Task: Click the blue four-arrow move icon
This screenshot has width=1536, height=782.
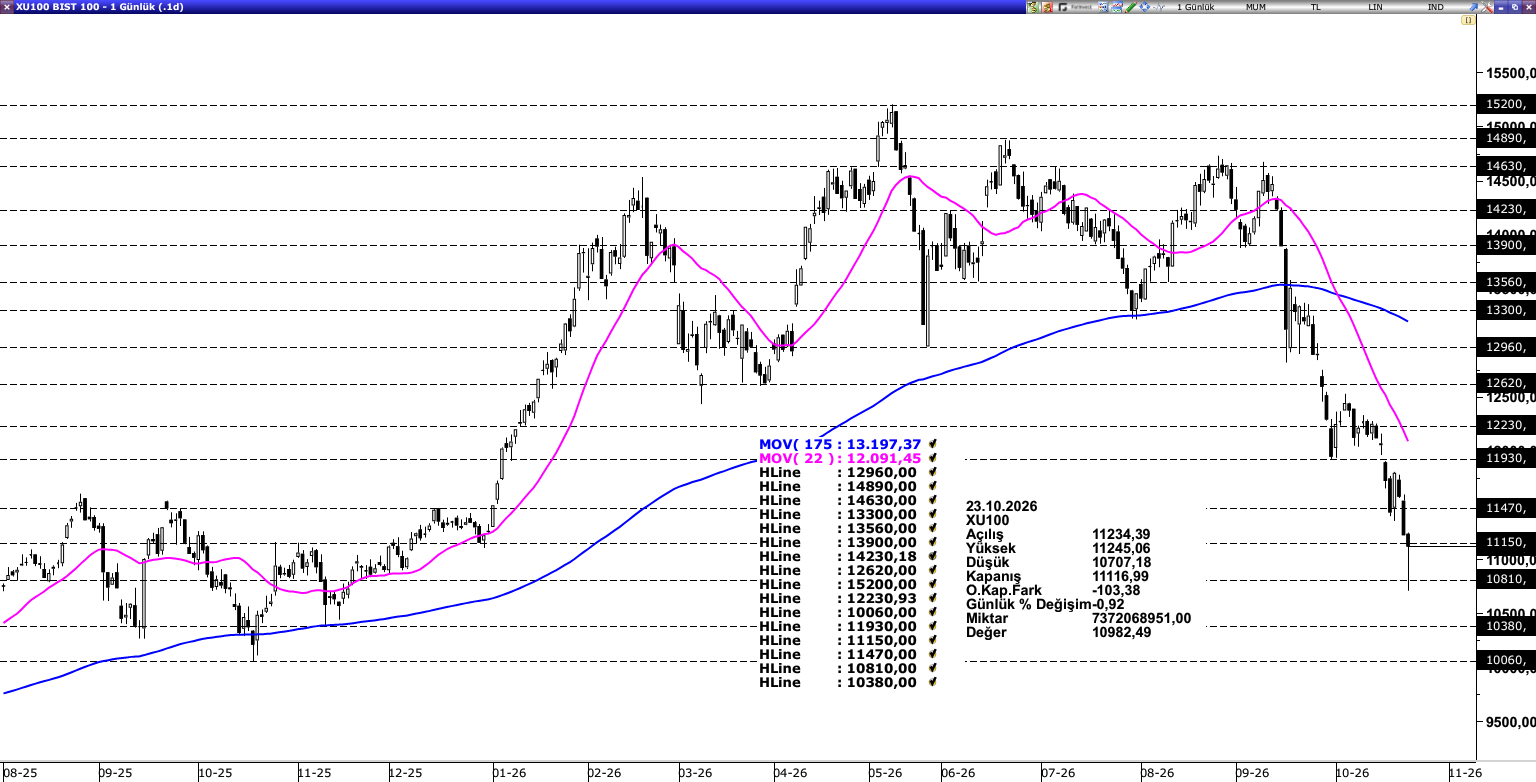Action: click(1144, 7)
